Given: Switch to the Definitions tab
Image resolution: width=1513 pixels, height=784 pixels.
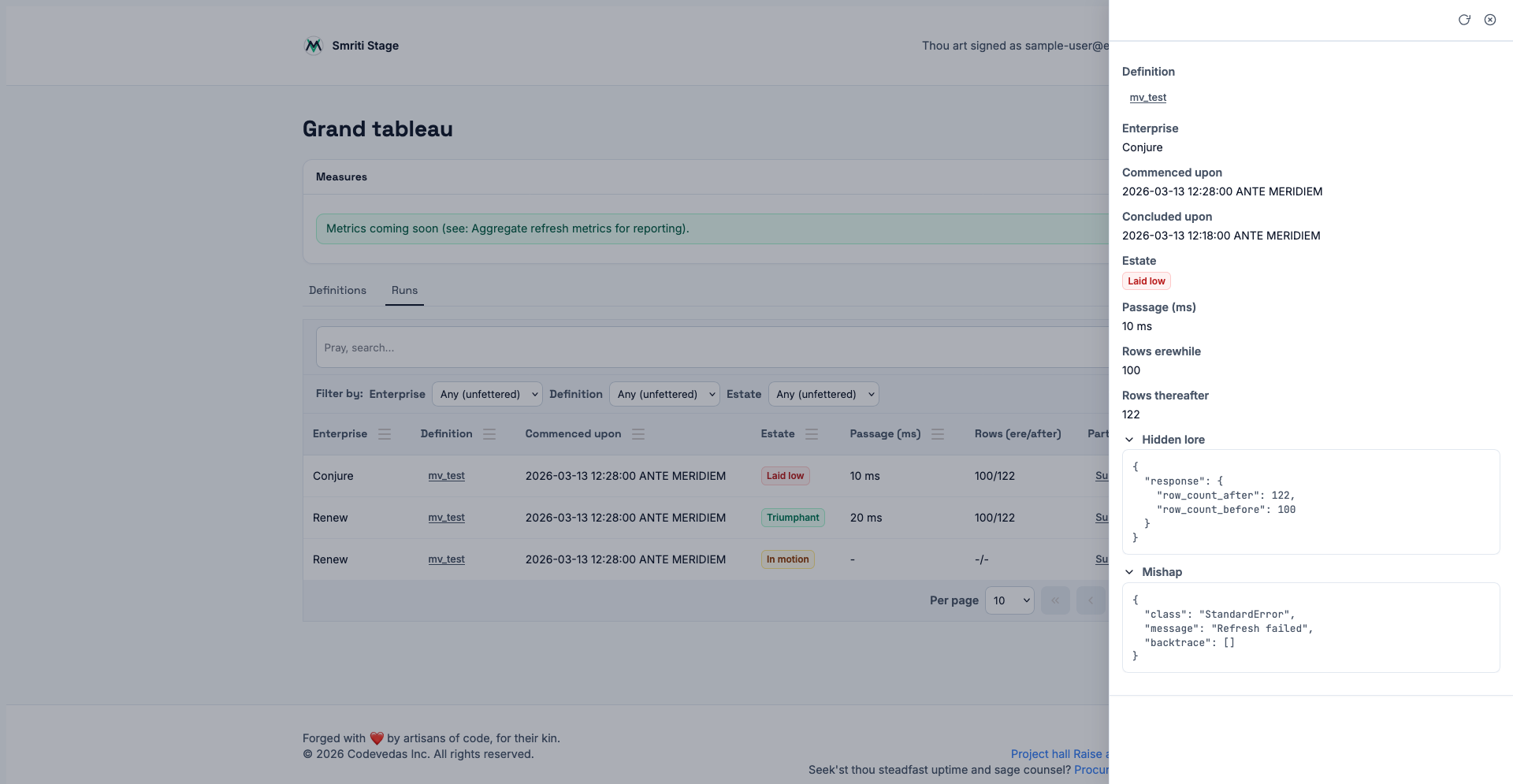Looking at the screenshot, I should coord(337,291).
